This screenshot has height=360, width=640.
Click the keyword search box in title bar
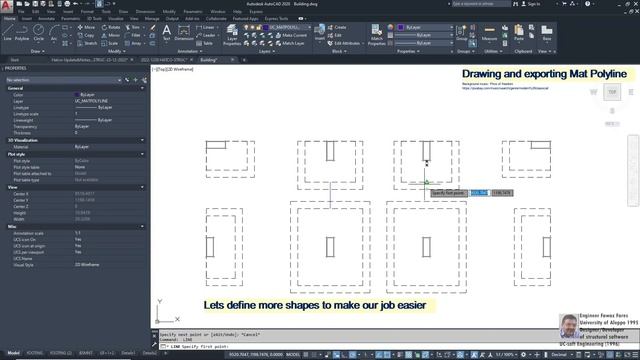click(x=481, y=4)
